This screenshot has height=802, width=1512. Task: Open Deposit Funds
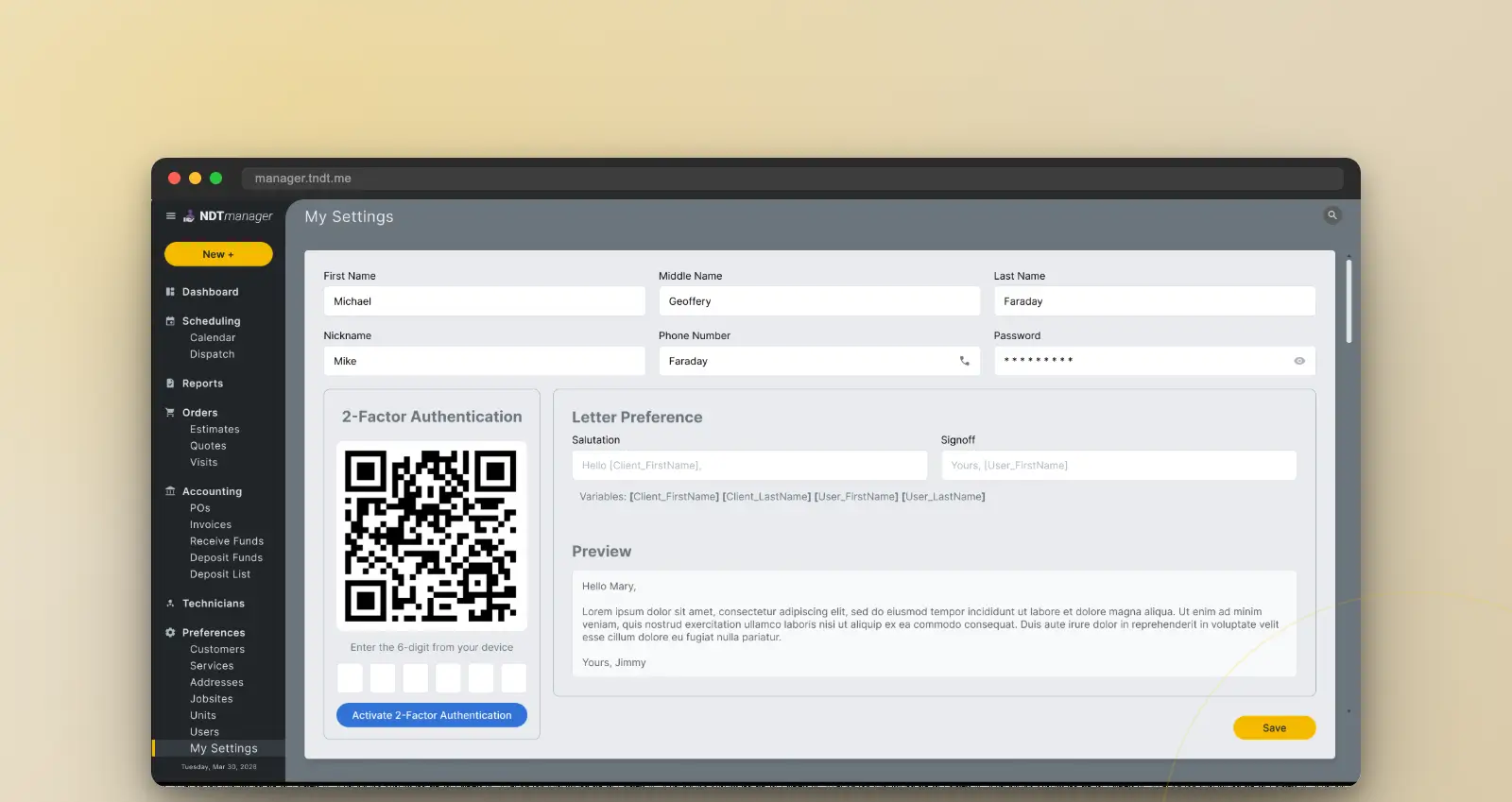[x=226, y=558]
